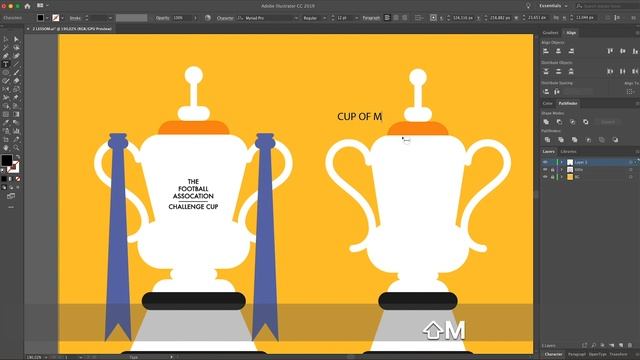Select the Pathfinder panel tab
This screenshot has width=640, height=360.
(x=568, y=104)
